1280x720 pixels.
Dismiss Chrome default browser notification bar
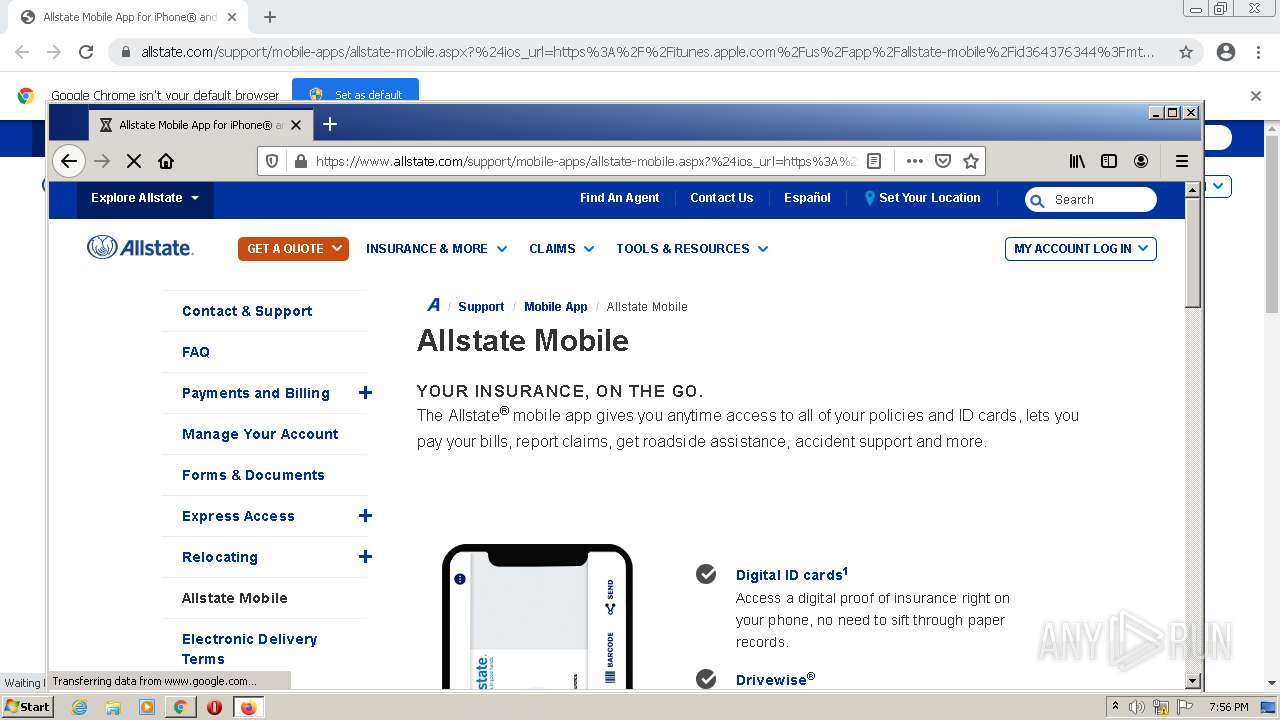pyautogui.click(x=1256, y=96)
